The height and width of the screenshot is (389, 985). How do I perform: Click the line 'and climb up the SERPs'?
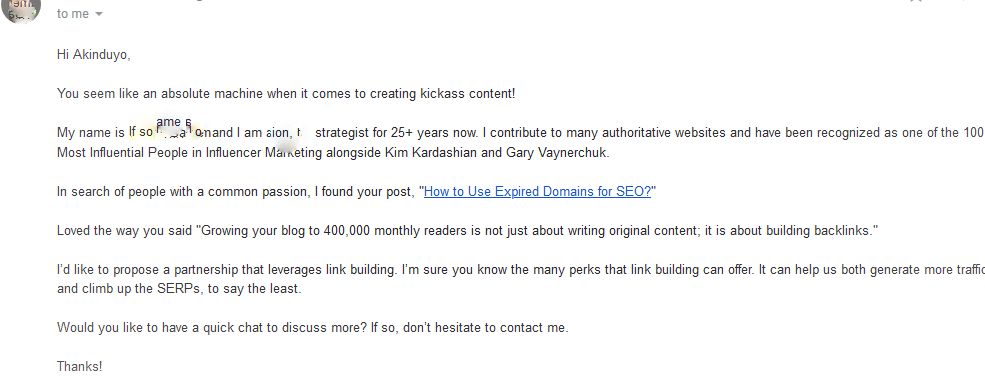click(x=179, y=290)
